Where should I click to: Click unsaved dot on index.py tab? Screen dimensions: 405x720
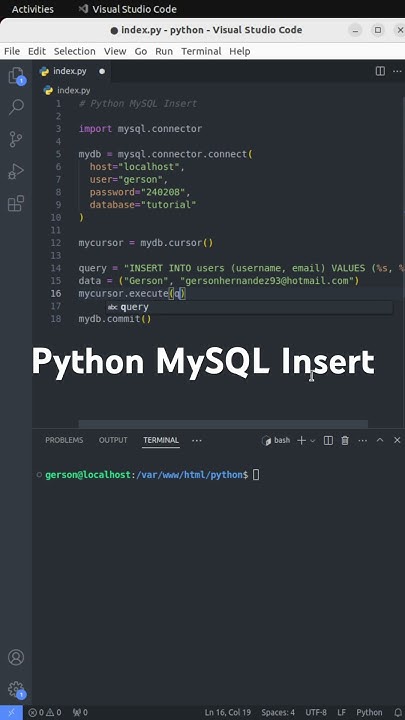(102, 71)
